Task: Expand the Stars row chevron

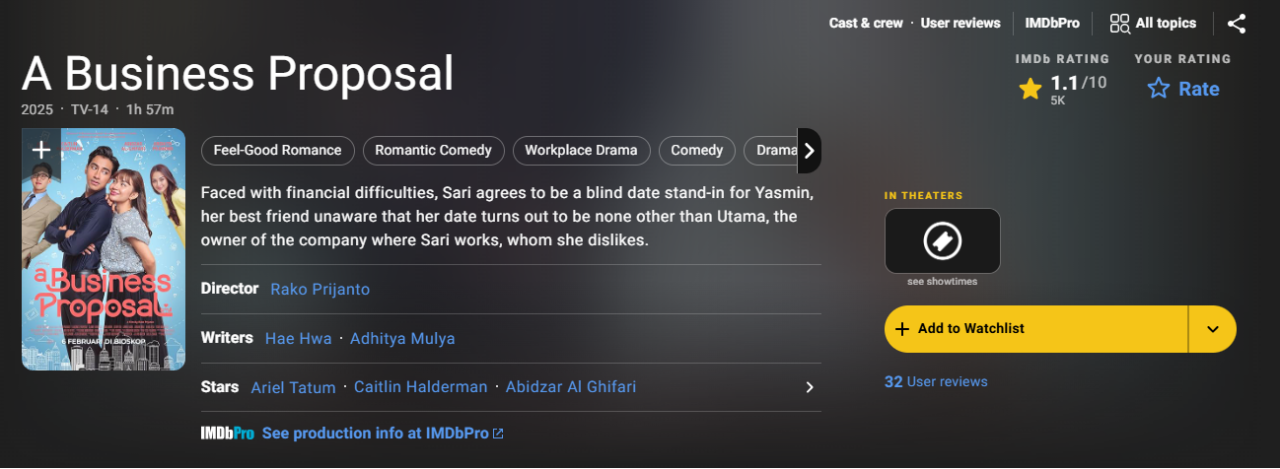Action: point(810,387)
